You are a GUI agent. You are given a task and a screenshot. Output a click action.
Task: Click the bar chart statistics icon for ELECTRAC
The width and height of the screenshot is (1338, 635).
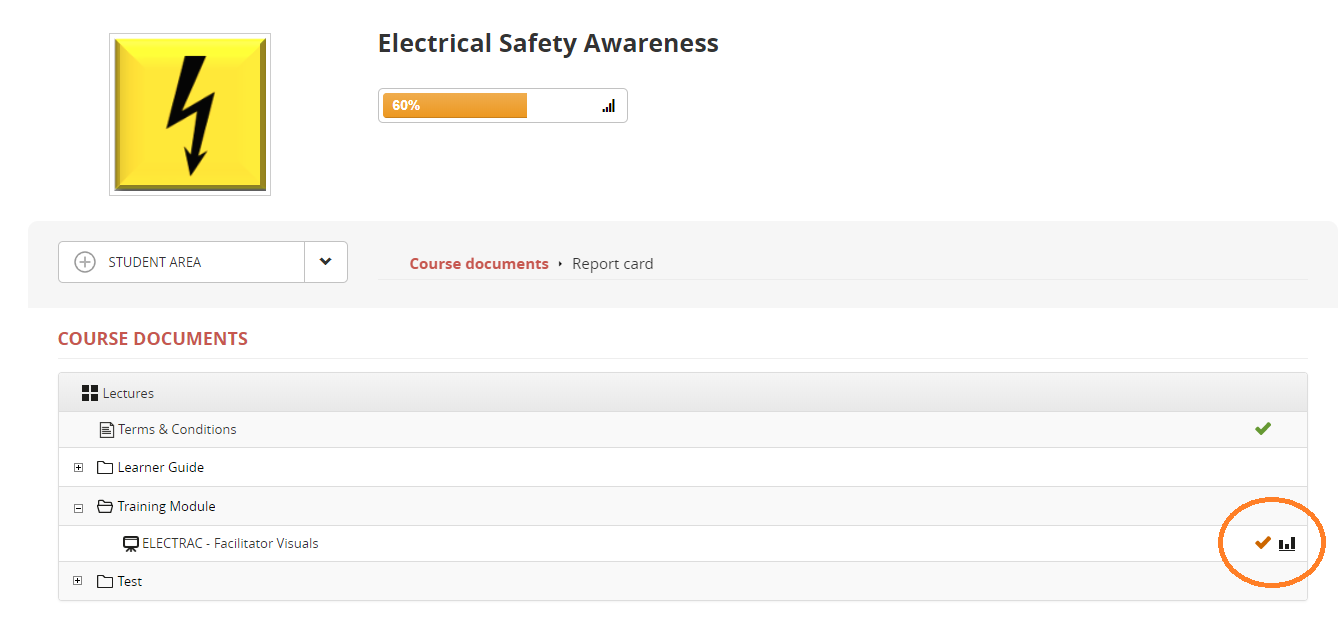[1287, 544]
